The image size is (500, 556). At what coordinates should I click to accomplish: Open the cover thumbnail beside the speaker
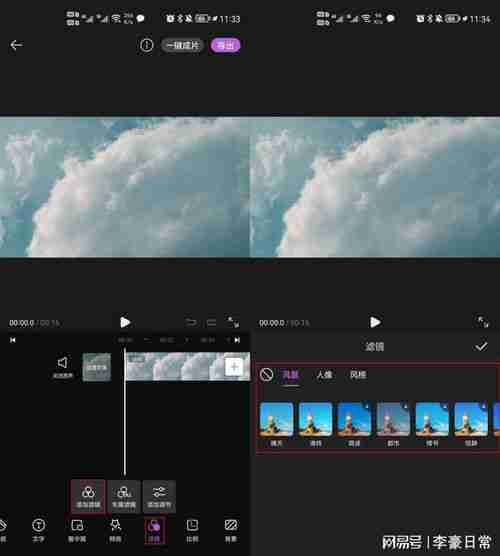coord(97,367)
